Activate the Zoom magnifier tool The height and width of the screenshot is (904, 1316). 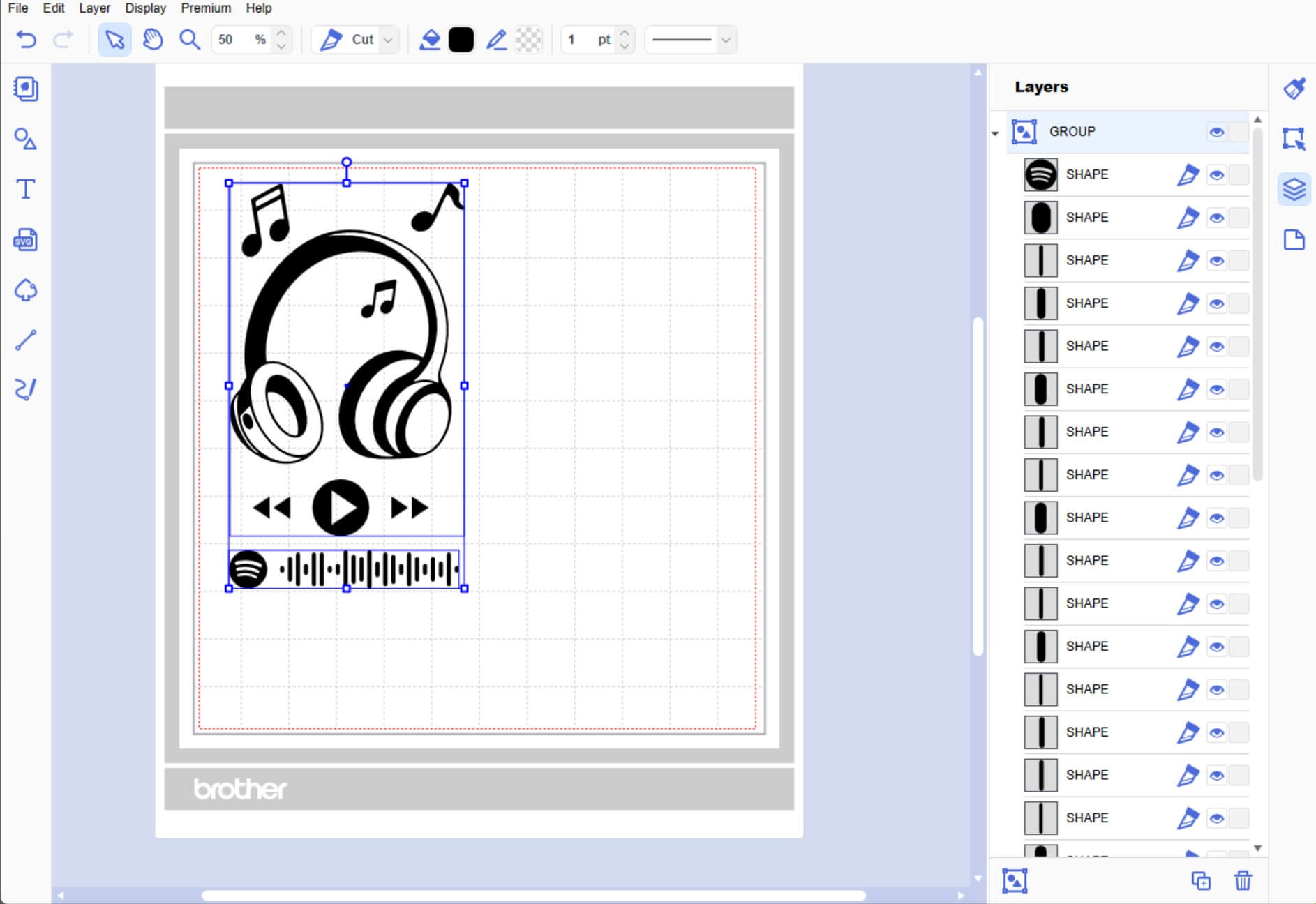[190, 40]
